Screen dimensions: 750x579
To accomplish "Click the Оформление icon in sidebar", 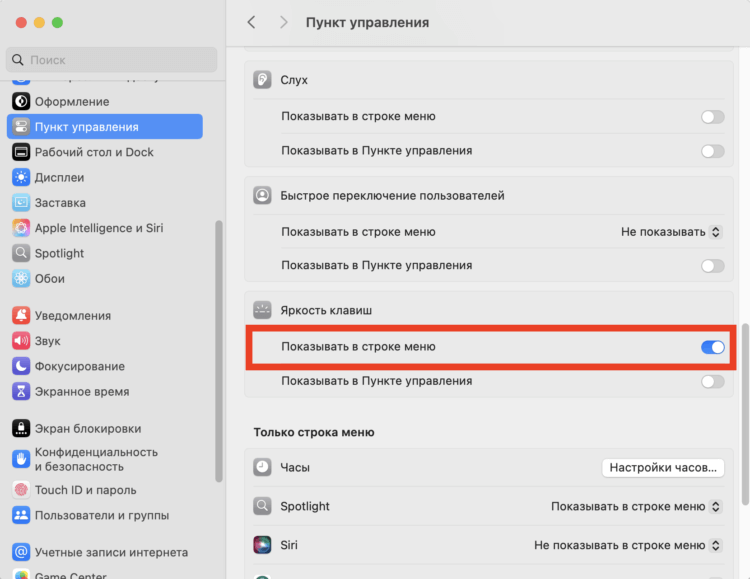I will [21, 101].
